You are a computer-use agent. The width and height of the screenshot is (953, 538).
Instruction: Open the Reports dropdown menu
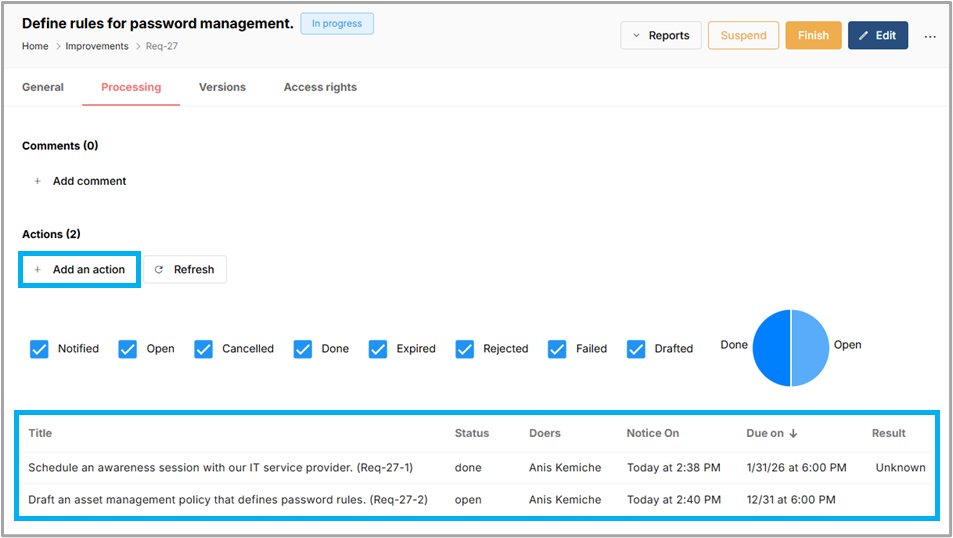[661, 36]
